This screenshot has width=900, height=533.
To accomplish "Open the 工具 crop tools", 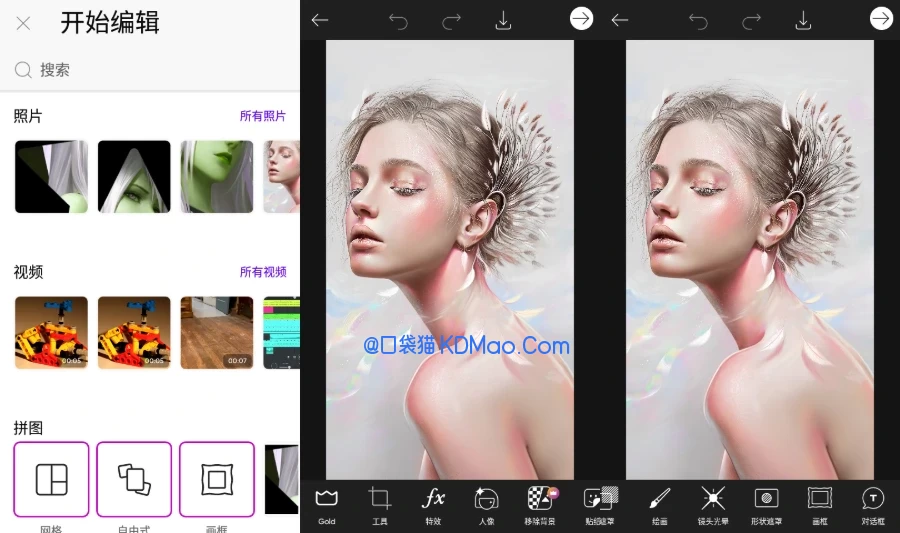I will [x=379, y=505].
